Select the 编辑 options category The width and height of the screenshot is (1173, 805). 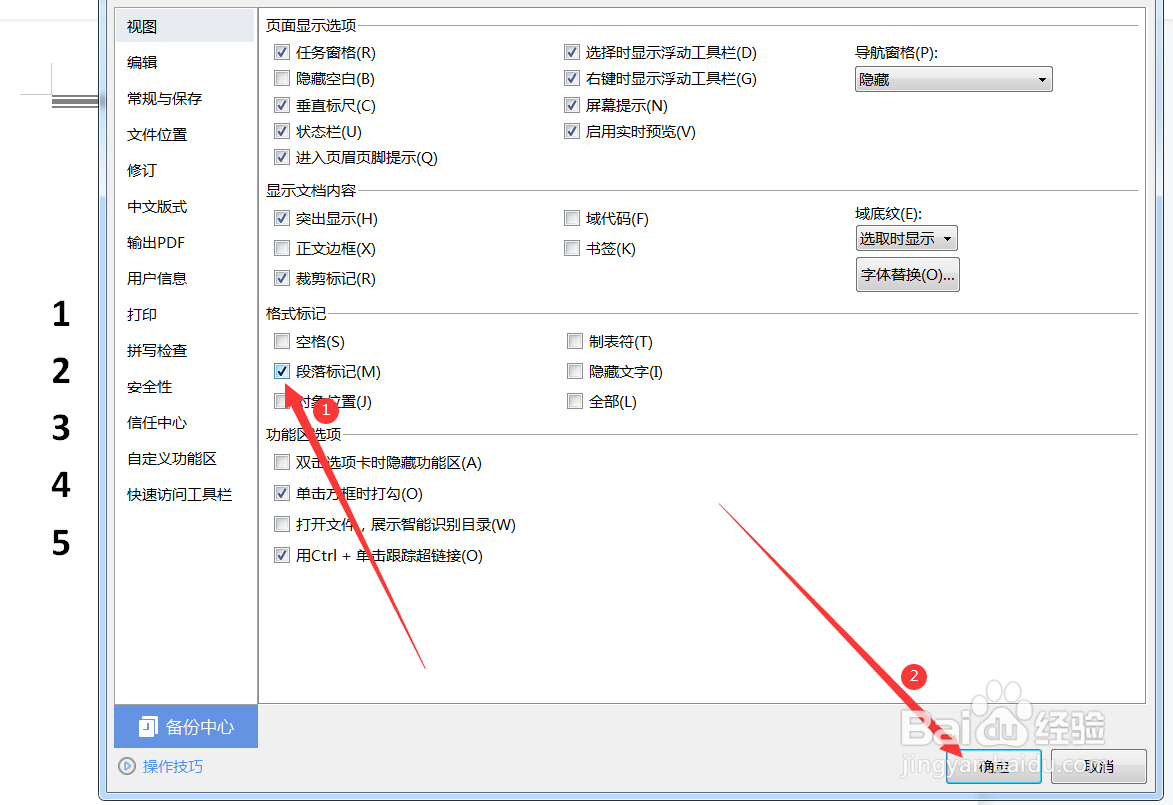[142, 62]
